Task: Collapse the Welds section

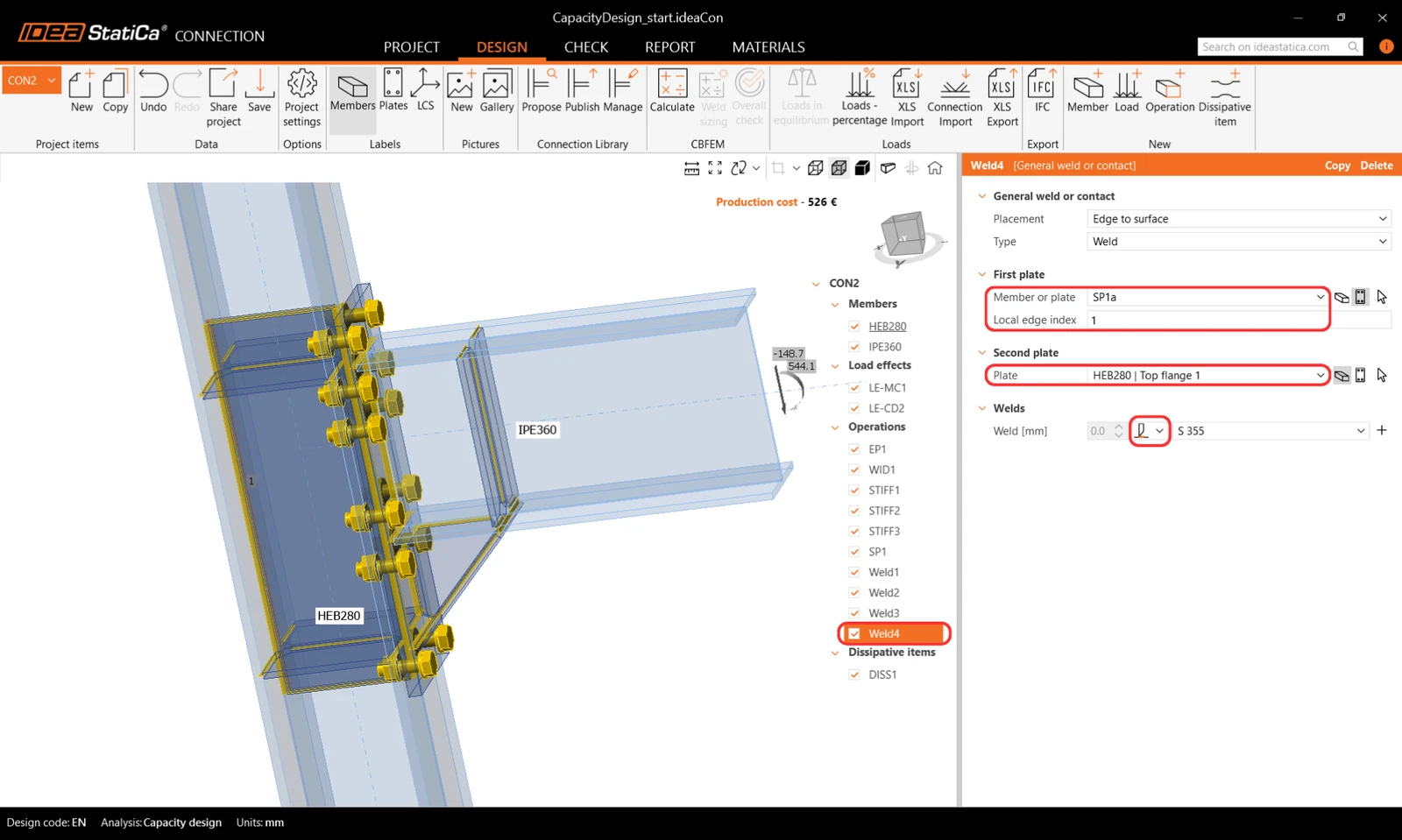Action: point(982,408)
